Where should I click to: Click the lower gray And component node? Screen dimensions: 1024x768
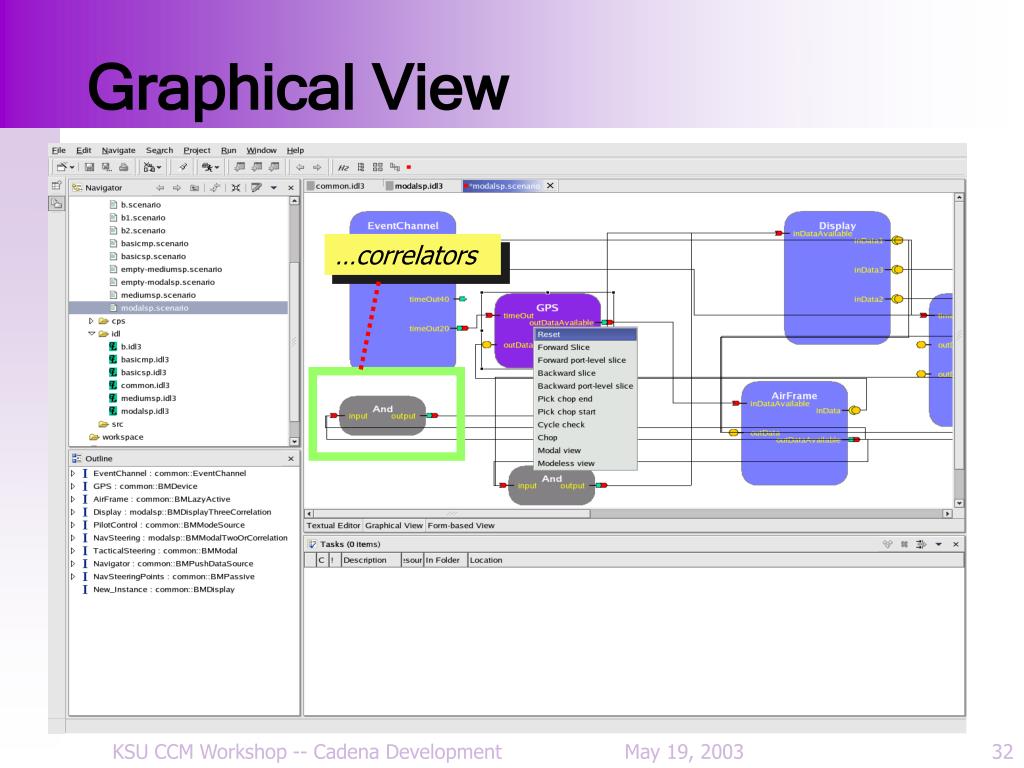(x=551, y=485)
